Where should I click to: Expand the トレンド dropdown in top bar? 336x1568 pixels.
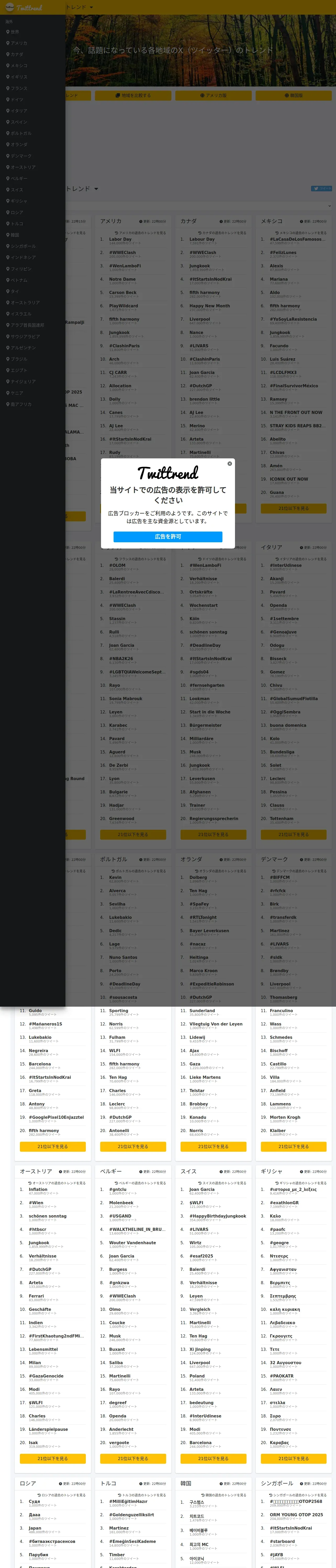[x=79, y=7]
